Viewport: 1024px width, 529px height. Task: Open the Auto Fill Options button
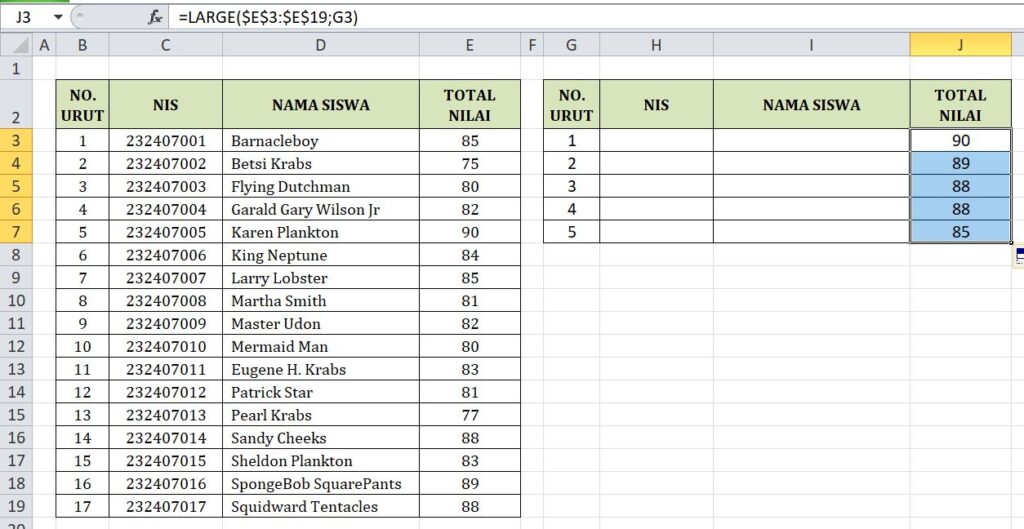pyautogui.click(x=1019, y=256)
